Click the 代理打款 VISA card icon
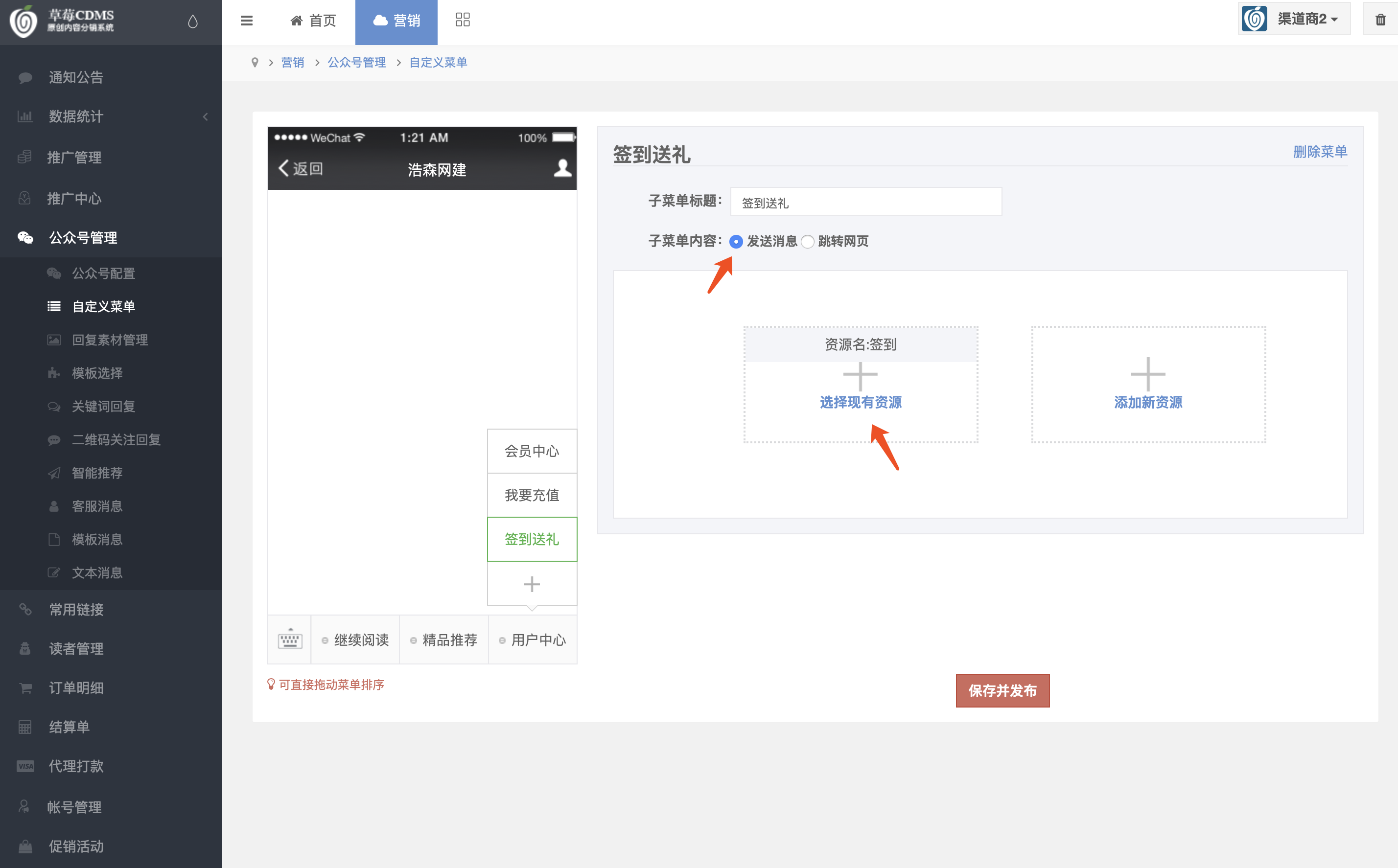The width and height of the screenshot is (1398, 868). pos(25,766)
